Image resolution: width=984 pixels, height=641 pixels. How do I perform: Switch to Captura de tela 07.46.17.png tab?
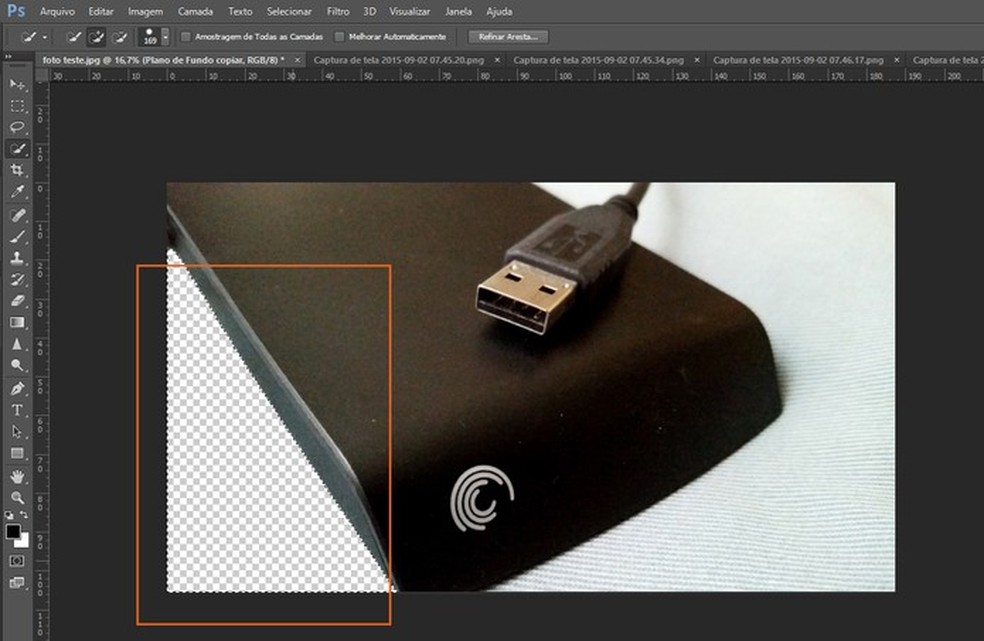(798, 60)
